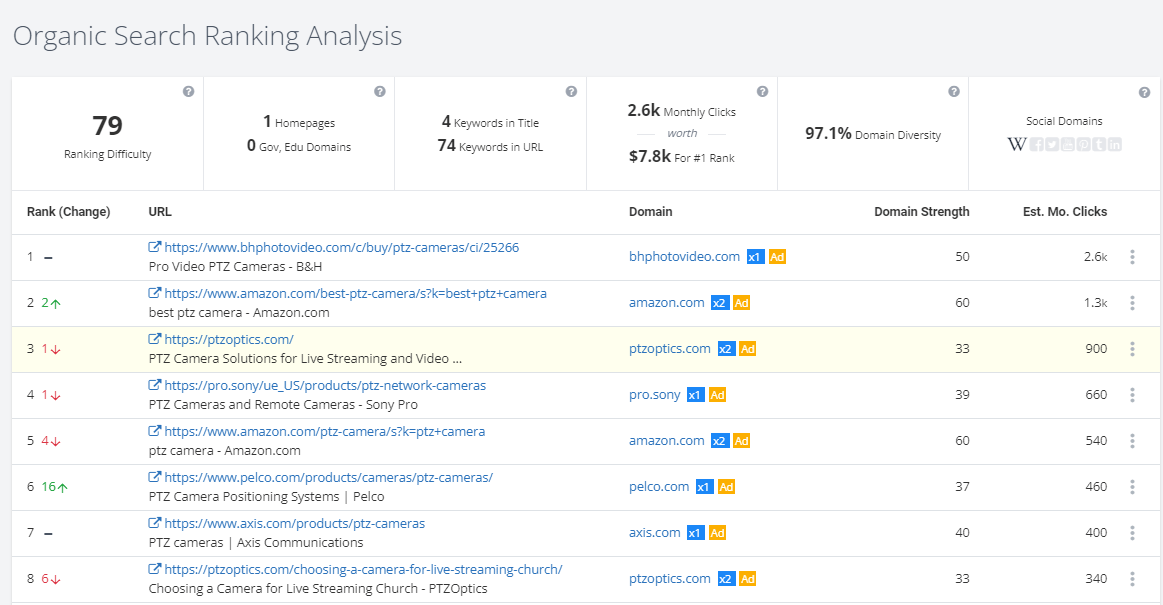This screenshot has height=605, width=1163.
Task: Click the '74 Keywords in URL' text
Action: coord(490,146)
